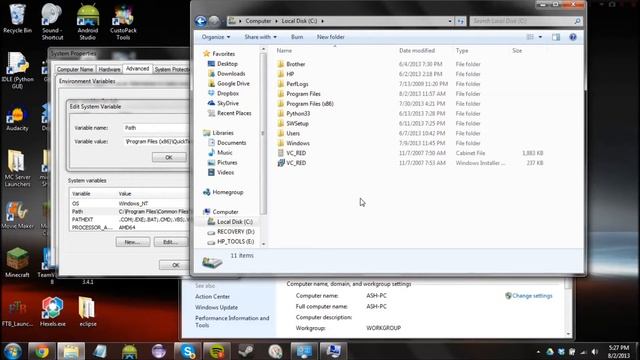Open Chrome from the taskbar
640x360 pixels.
coord(41,351)
